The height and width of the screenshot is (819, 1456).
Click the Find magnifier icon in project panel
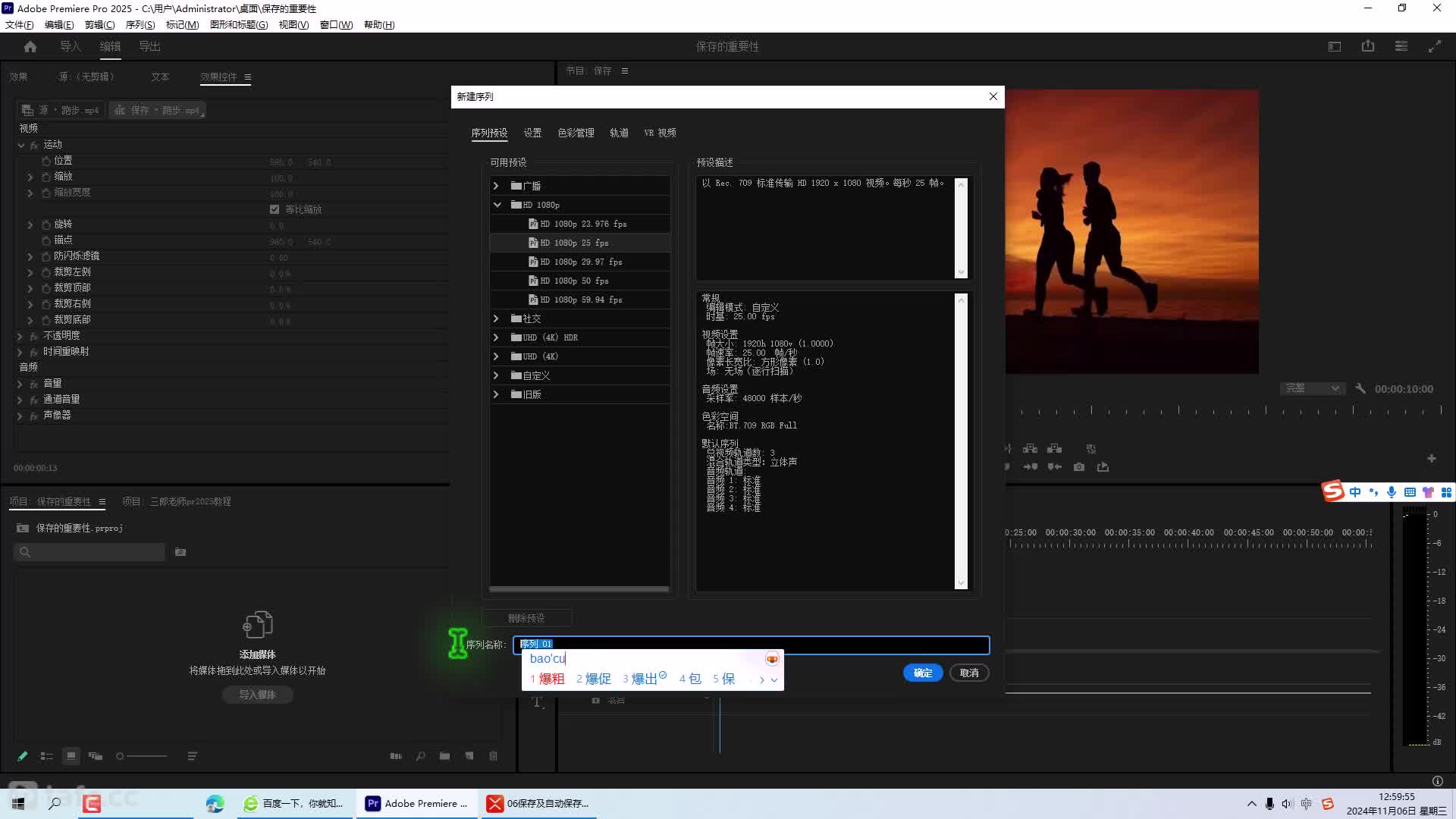pos(421,756)
